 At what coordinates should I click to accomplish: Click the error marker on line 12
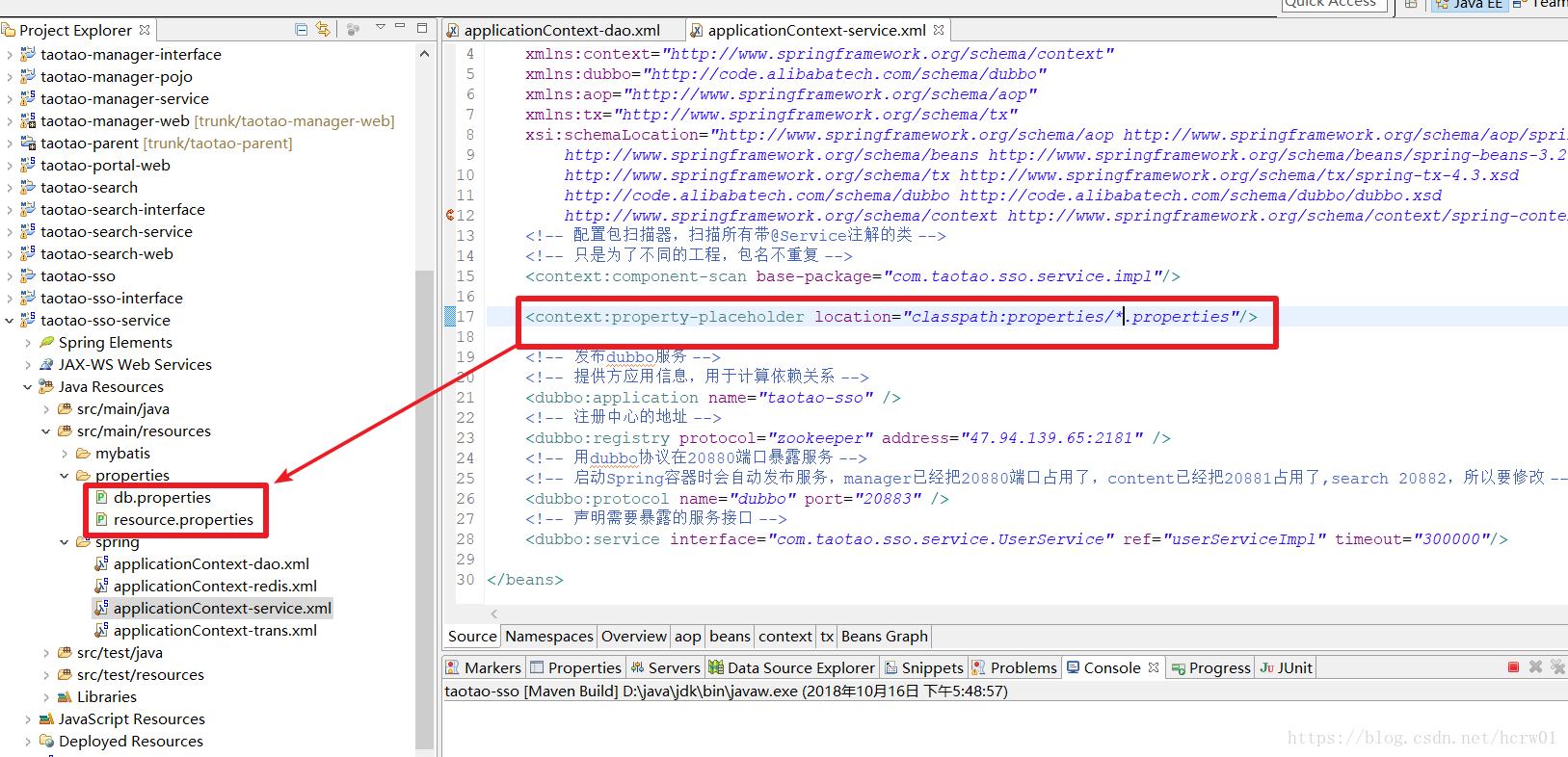click(450, 216)
